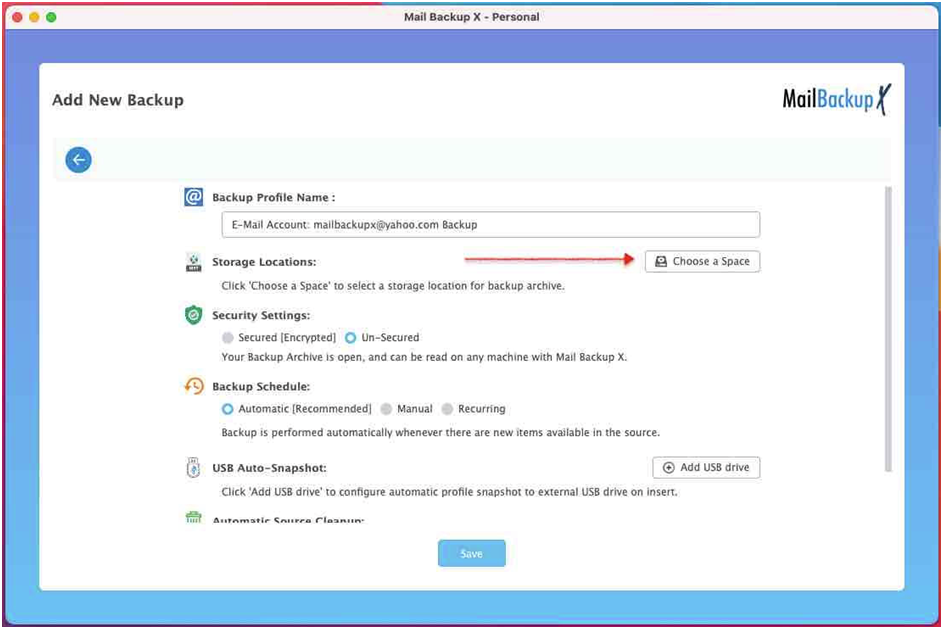Click the Backup Schedule label

point(261,386)
